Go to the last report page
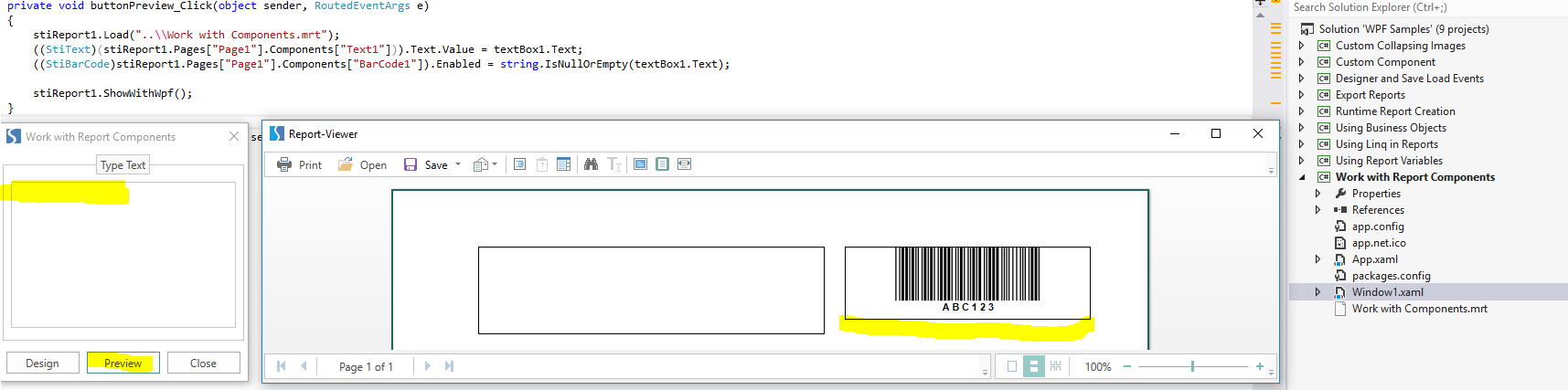 pos(449,366)
